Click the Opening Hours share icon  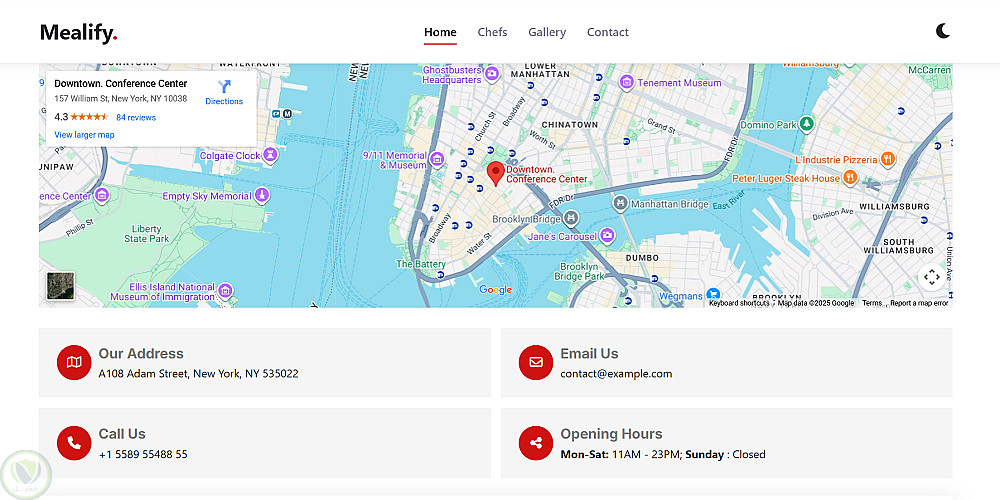pos(536,443)
